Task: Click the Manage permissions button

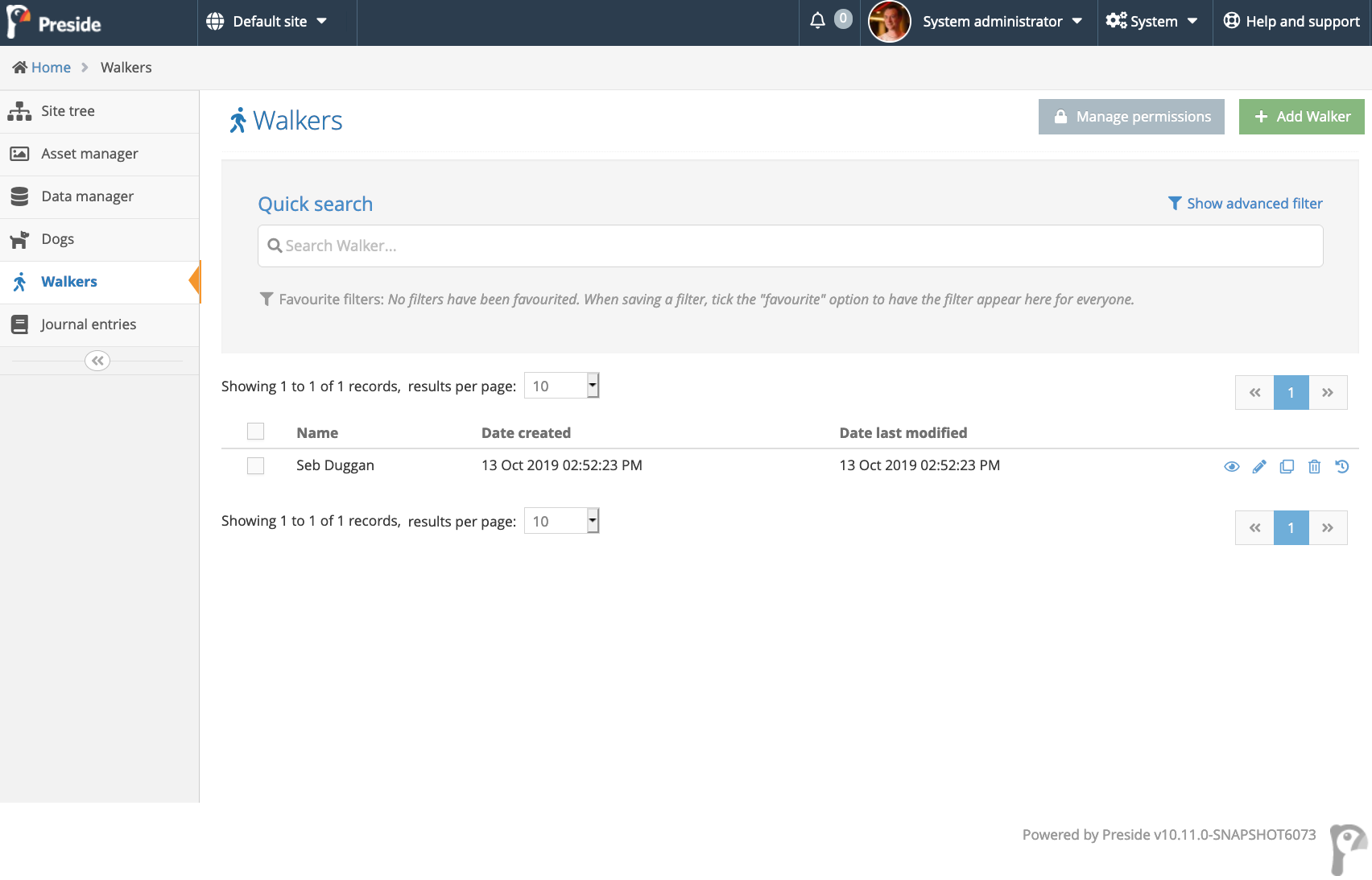Action: [1131, 117]
